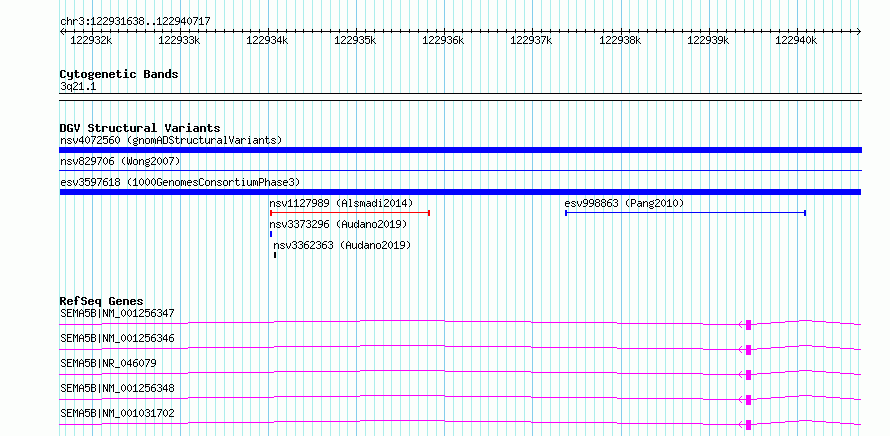Open transcript SEMA5B|NM_001256346 label
Screen dimensions: 890x436
[x=117, y=338]
